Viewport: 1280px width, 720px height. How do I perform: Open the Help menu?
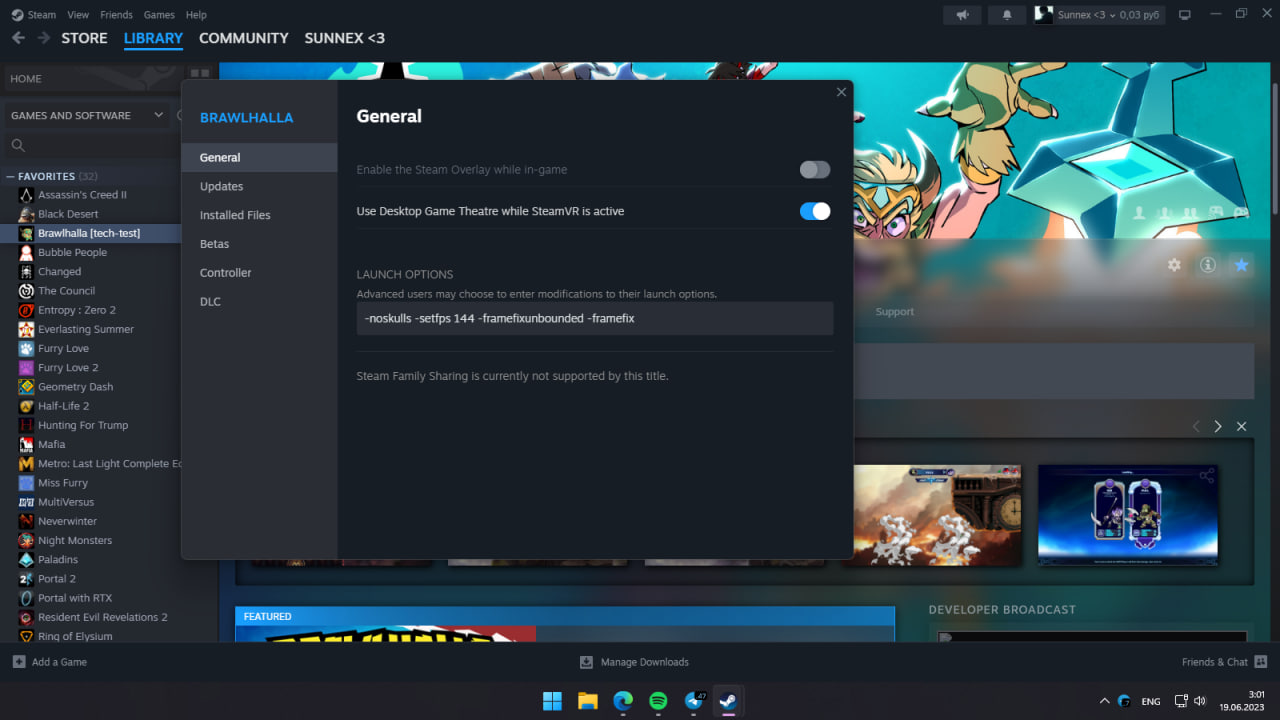196,15
